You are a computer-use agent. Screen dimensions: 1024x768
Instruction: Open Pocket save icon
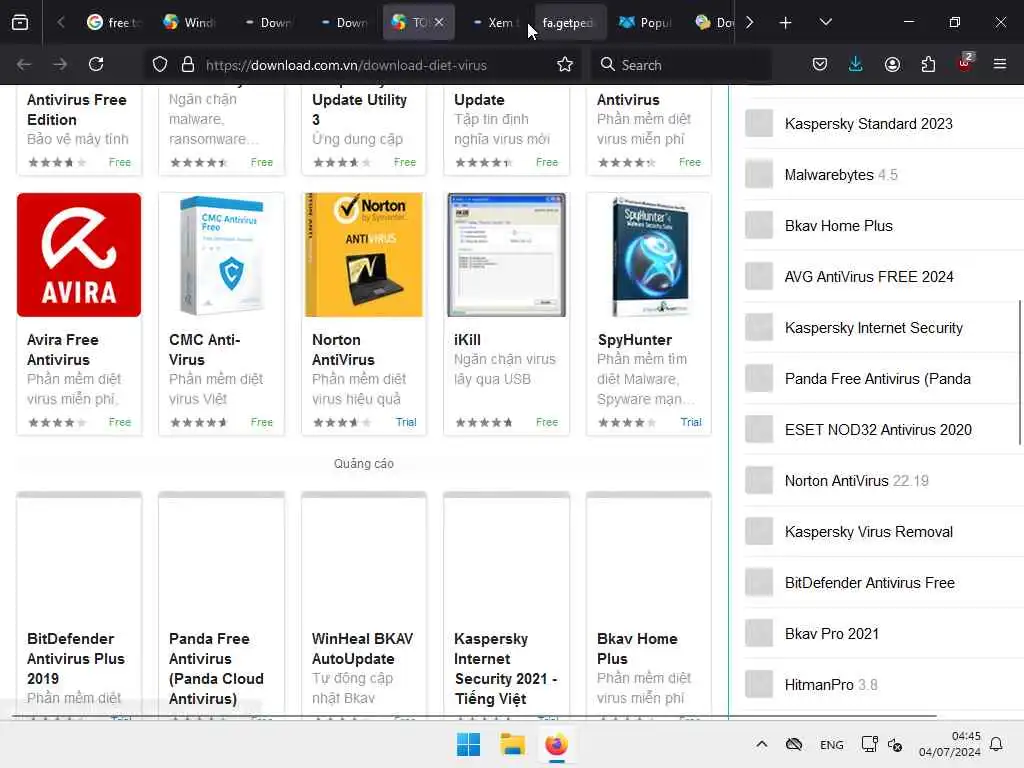(x=820, y=64)
